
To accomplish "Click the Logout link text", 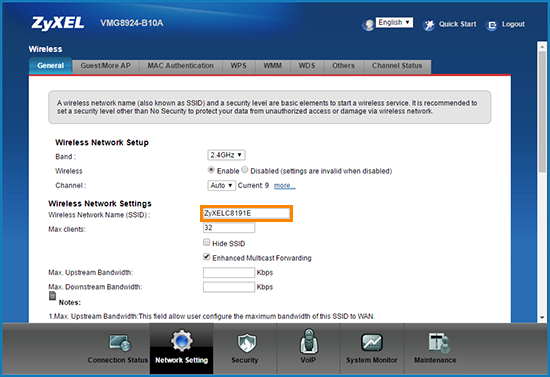I will (x=513, y=24).
